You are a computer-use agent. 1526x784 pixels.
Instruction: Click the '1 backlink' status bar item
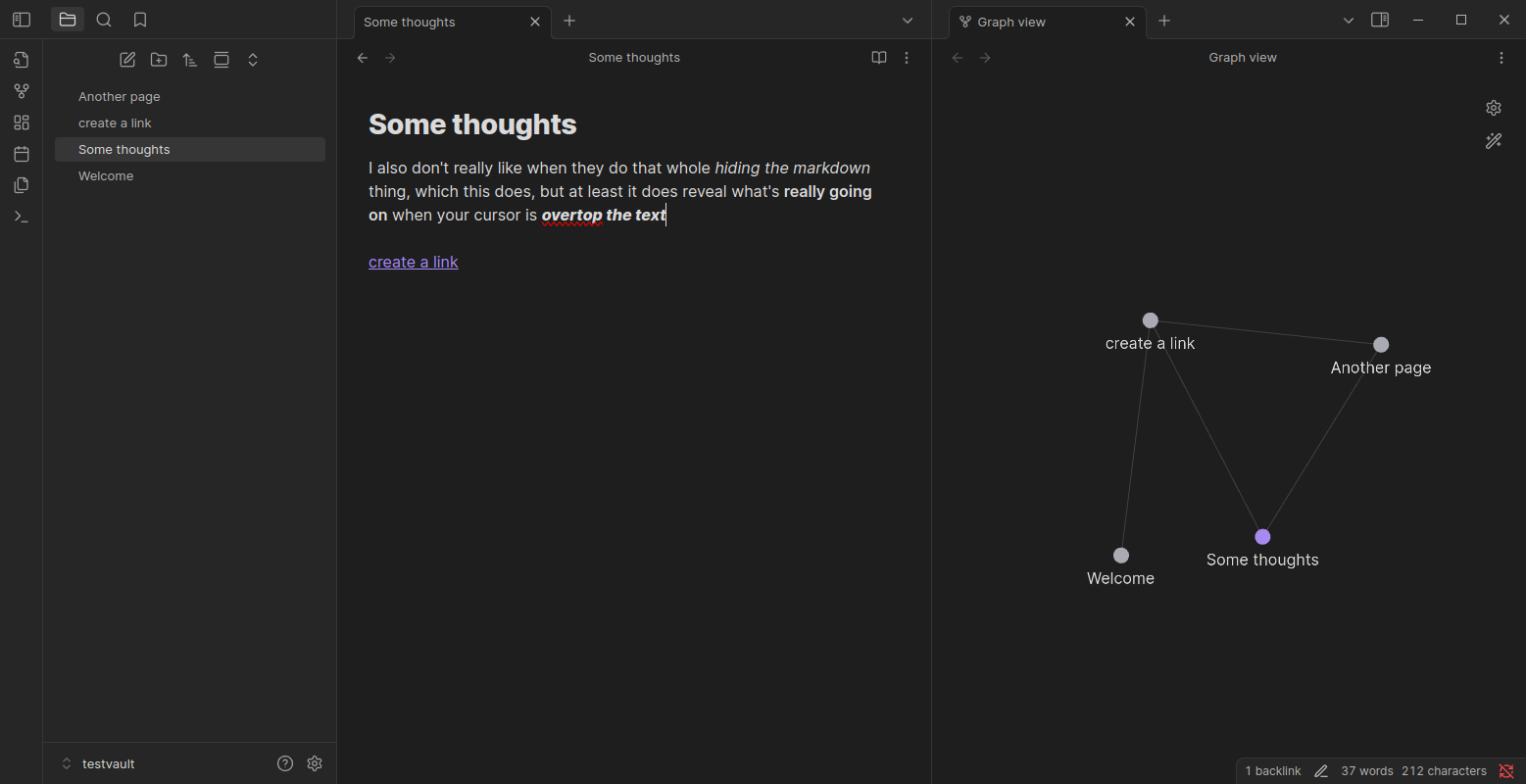click(1272, 771)
